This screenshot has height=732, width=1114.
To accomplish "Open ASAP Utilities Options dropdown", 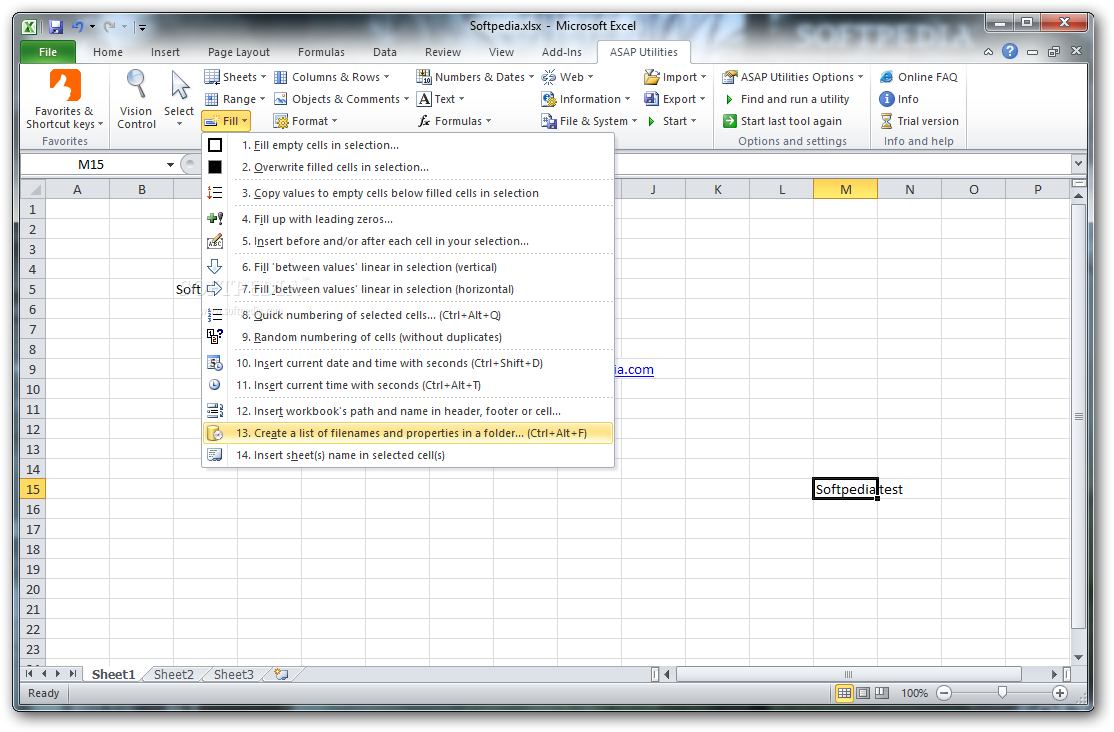I will point(793,77).
